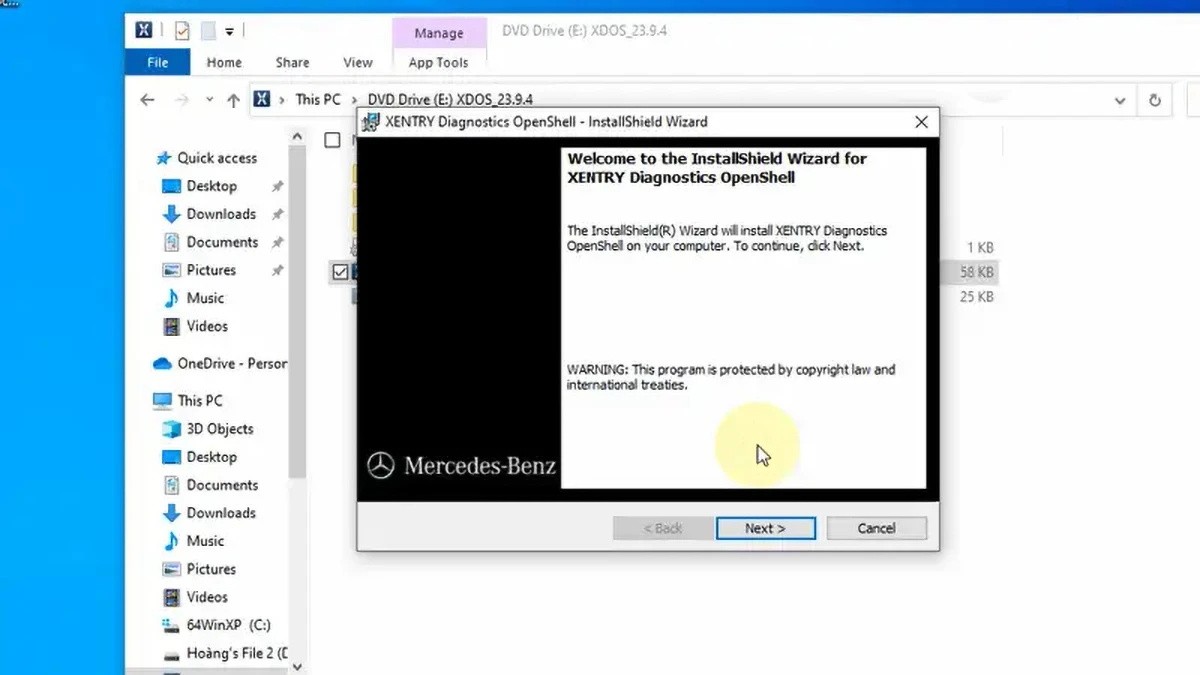The image size is (1200, 675).
Task: Expand the chevron after This PC breadcrumb
Action: pyautogui.click(x=355, y=100)
